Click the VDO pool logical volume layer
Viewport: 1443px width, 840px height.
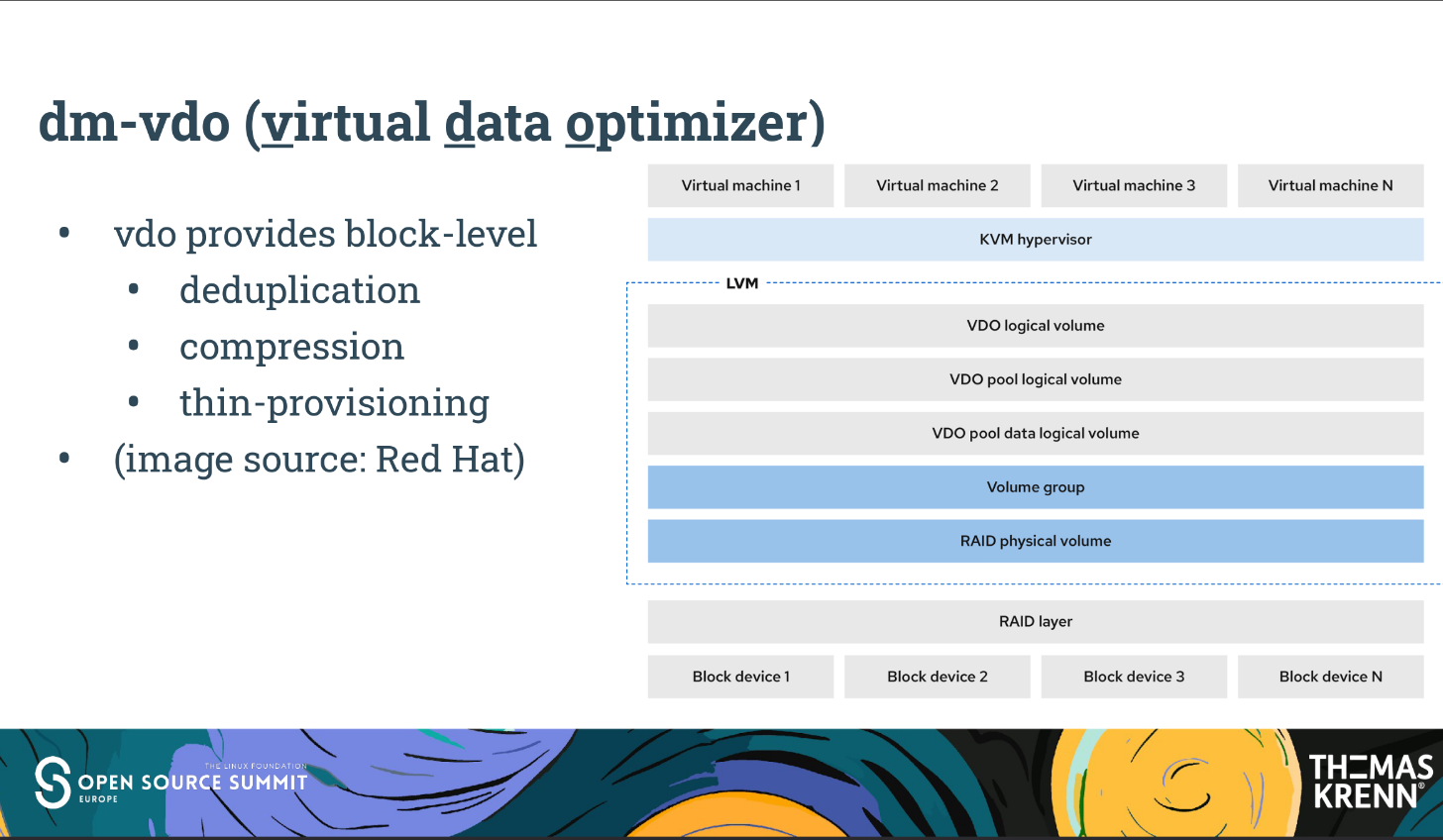(x=1035, y=379)
